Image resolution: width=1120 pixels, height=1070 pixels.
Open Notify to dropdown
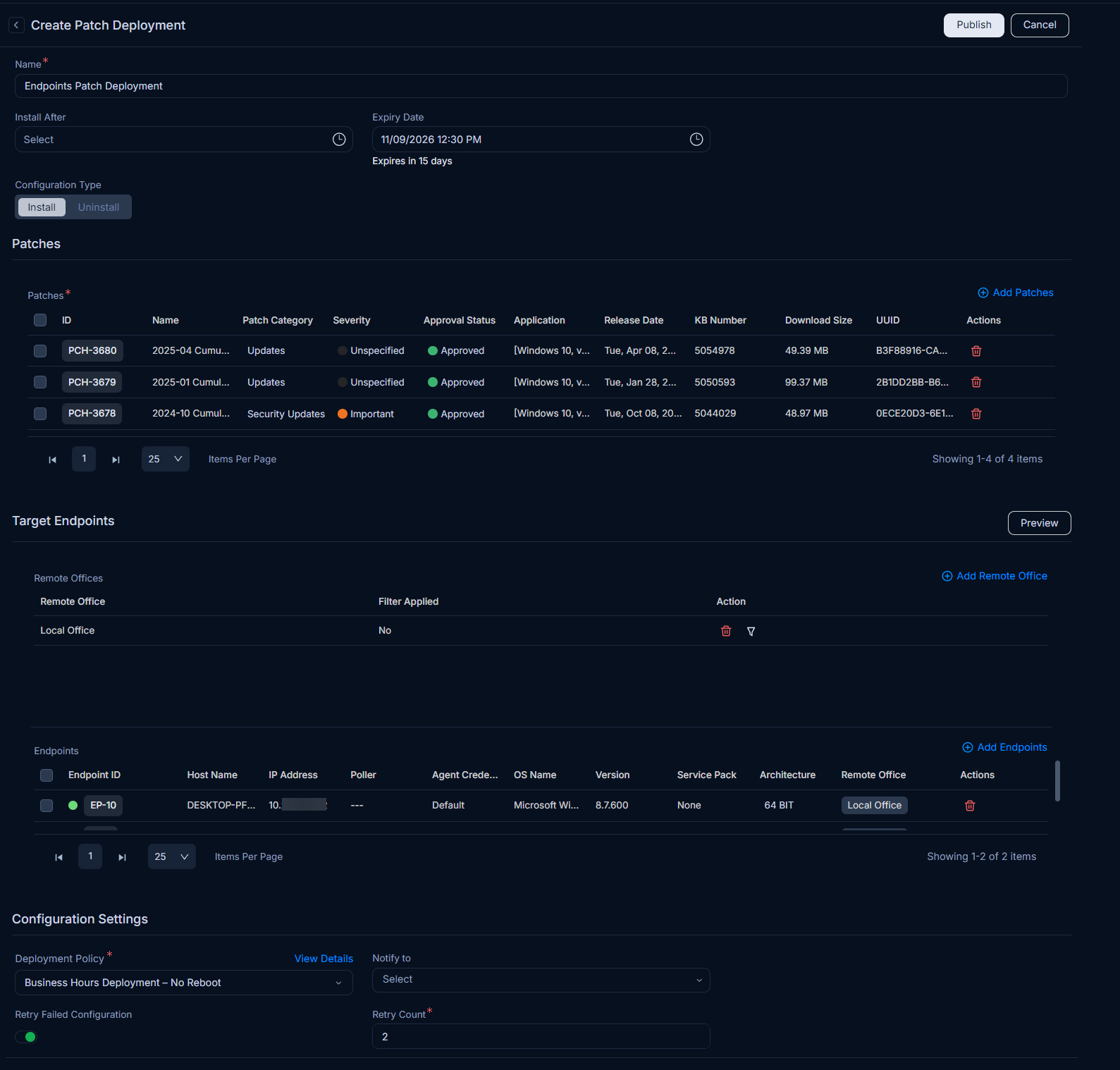point(541,980)
